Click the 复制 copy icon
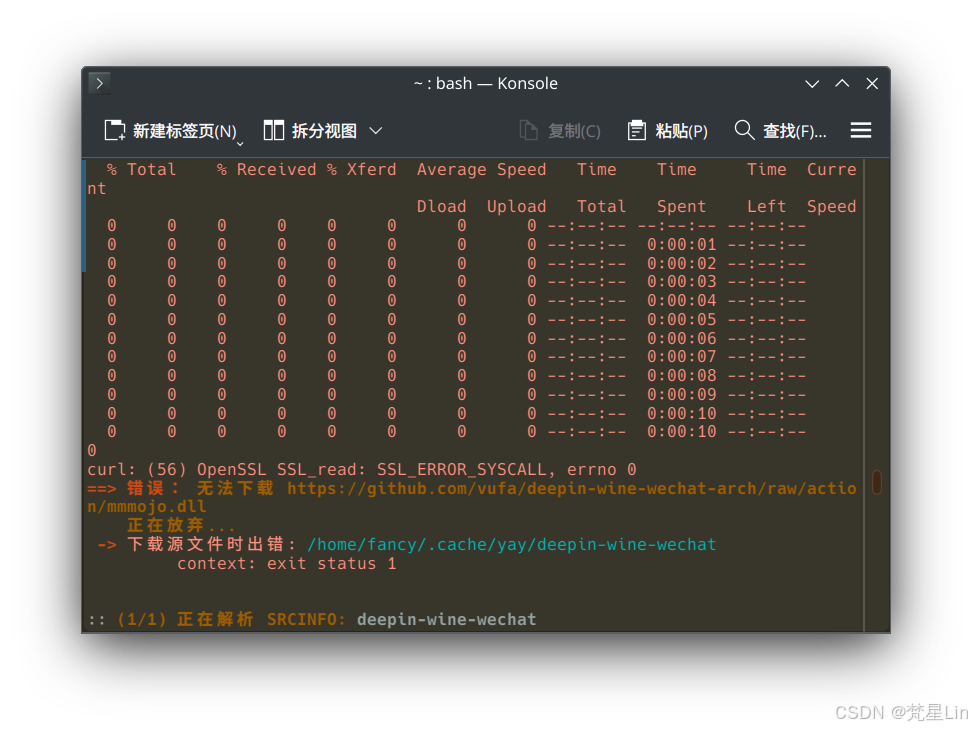 pos(527,130)
